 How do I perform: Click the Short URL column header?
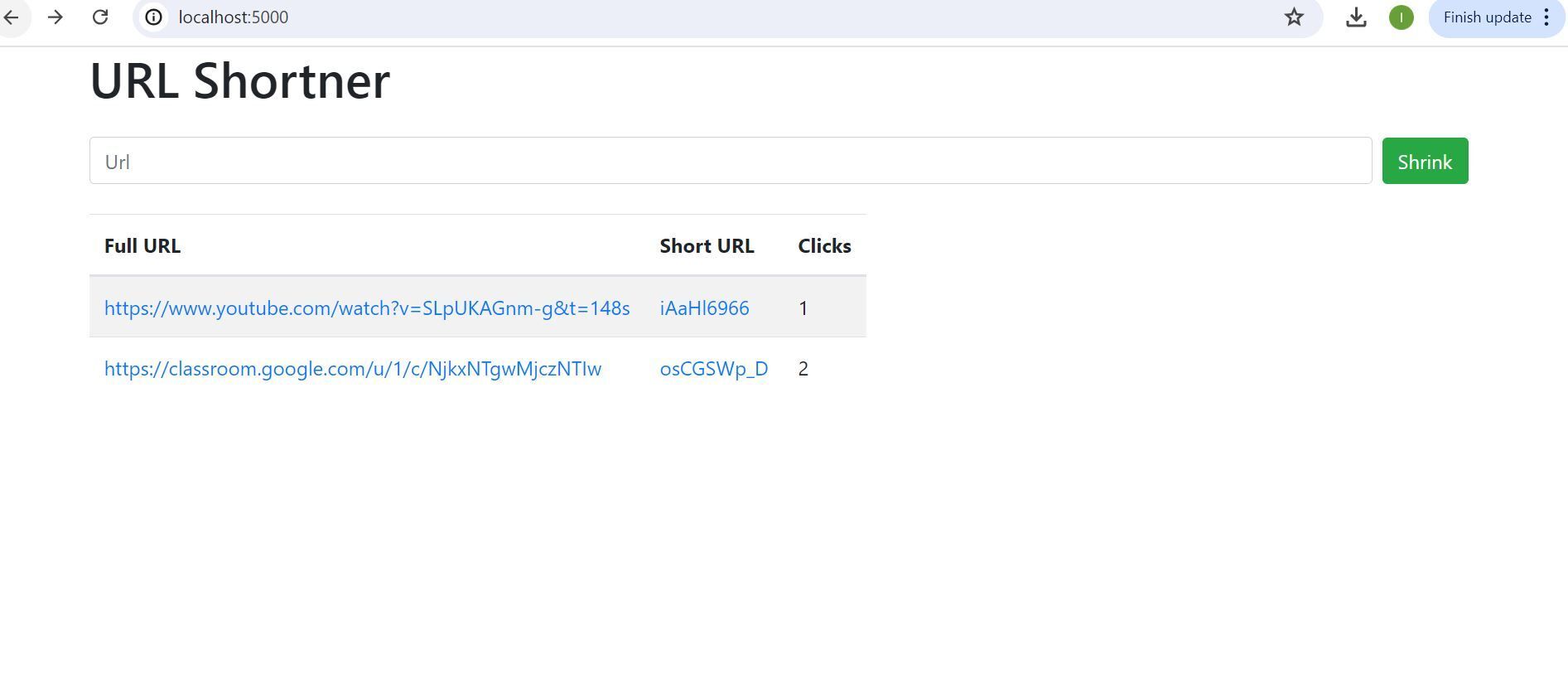pyautogui.click(x=707, y=246)
